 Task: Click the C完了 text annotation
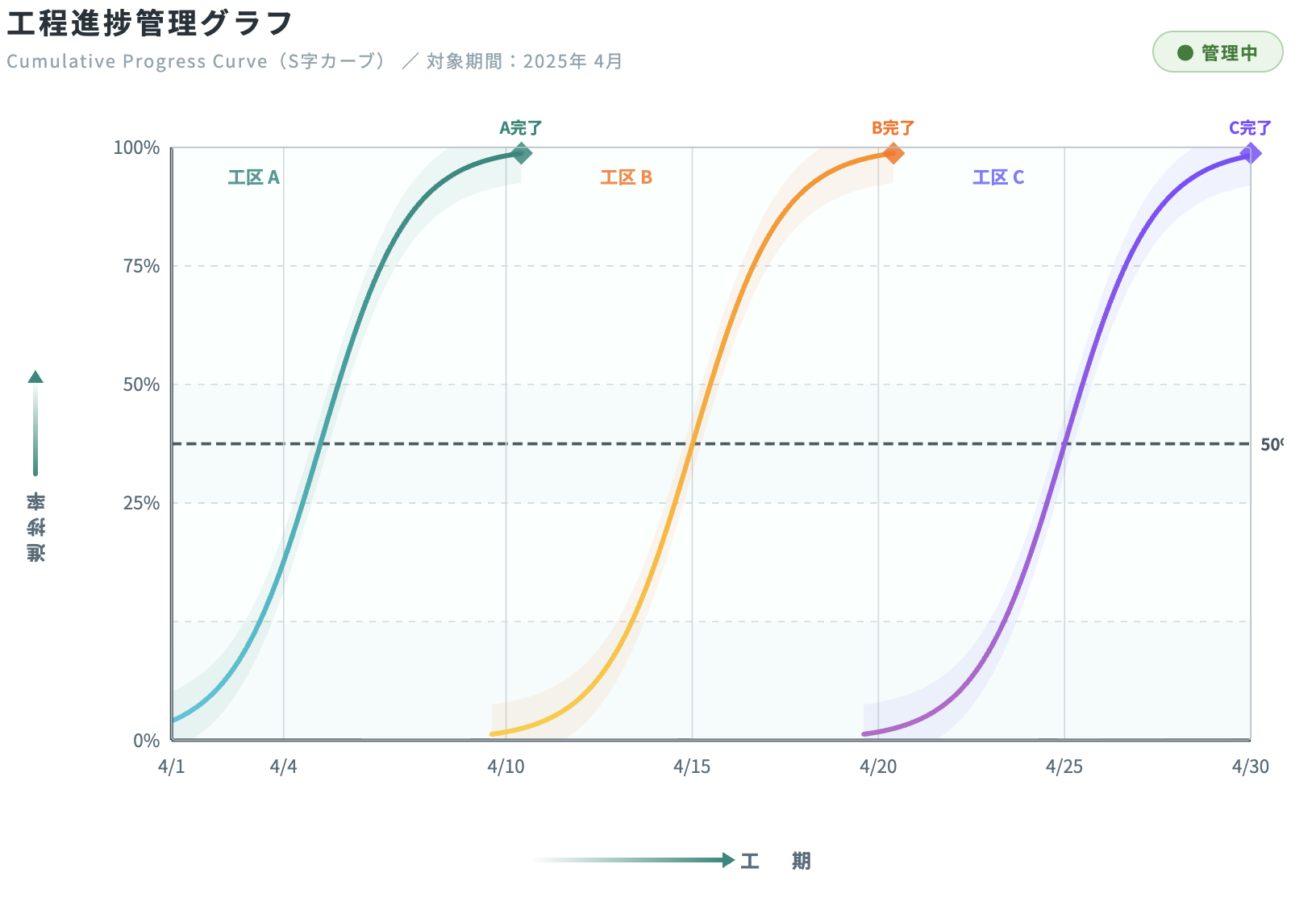click(x=1250, y=127)
